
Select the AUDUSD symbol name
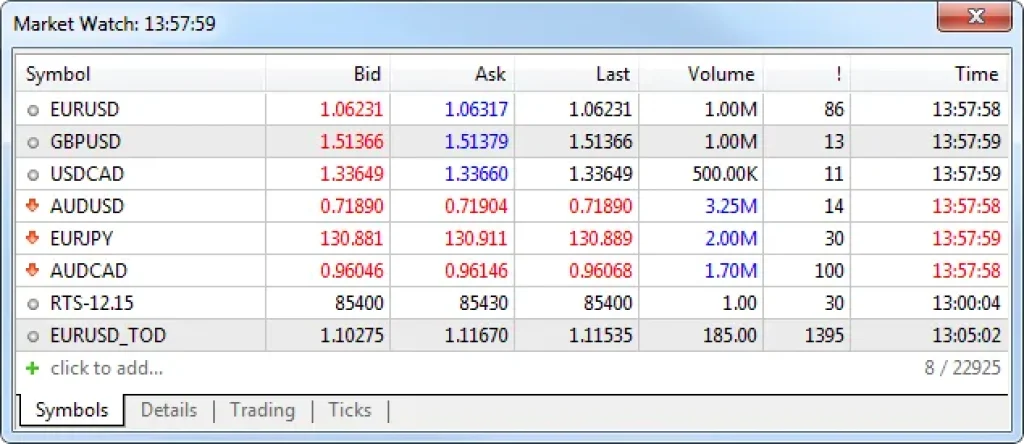coord(87,206)
